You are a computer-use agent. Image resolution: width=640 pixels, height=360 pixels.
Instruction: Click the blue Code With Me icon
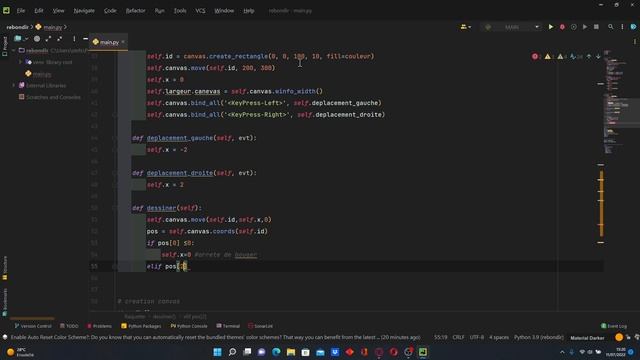(x=633, y=27)
